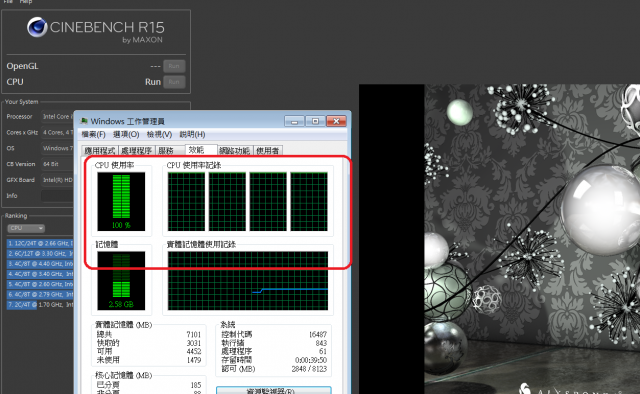This screenshot has height=394, width=640.
Task: Select ranking entry 7. 2C/4T @ 1.70 GHz
Action: click(x=40, y=305)
